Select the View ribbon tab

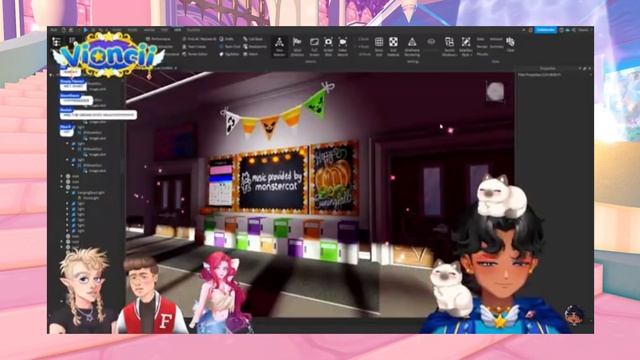tap(177, 30)
